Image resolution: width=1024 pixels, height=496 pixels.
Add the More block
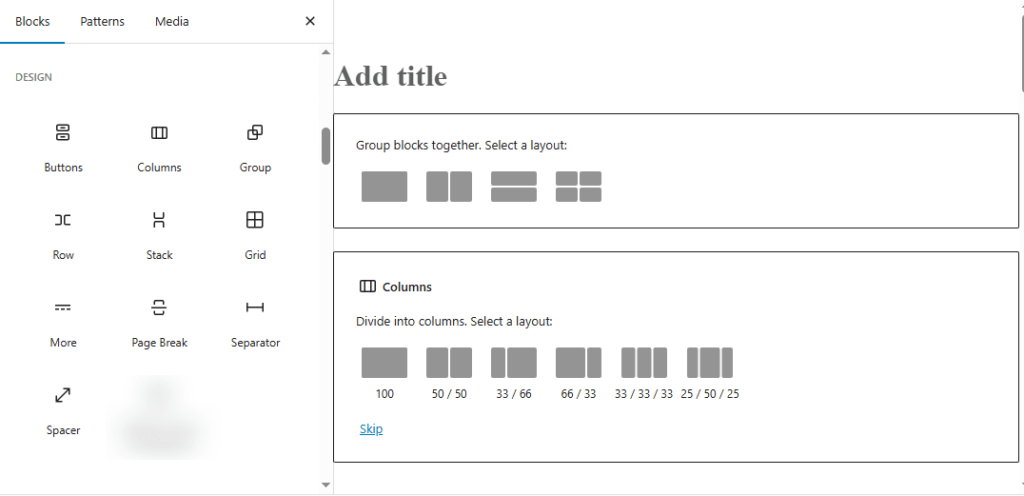tap(63, 321)
